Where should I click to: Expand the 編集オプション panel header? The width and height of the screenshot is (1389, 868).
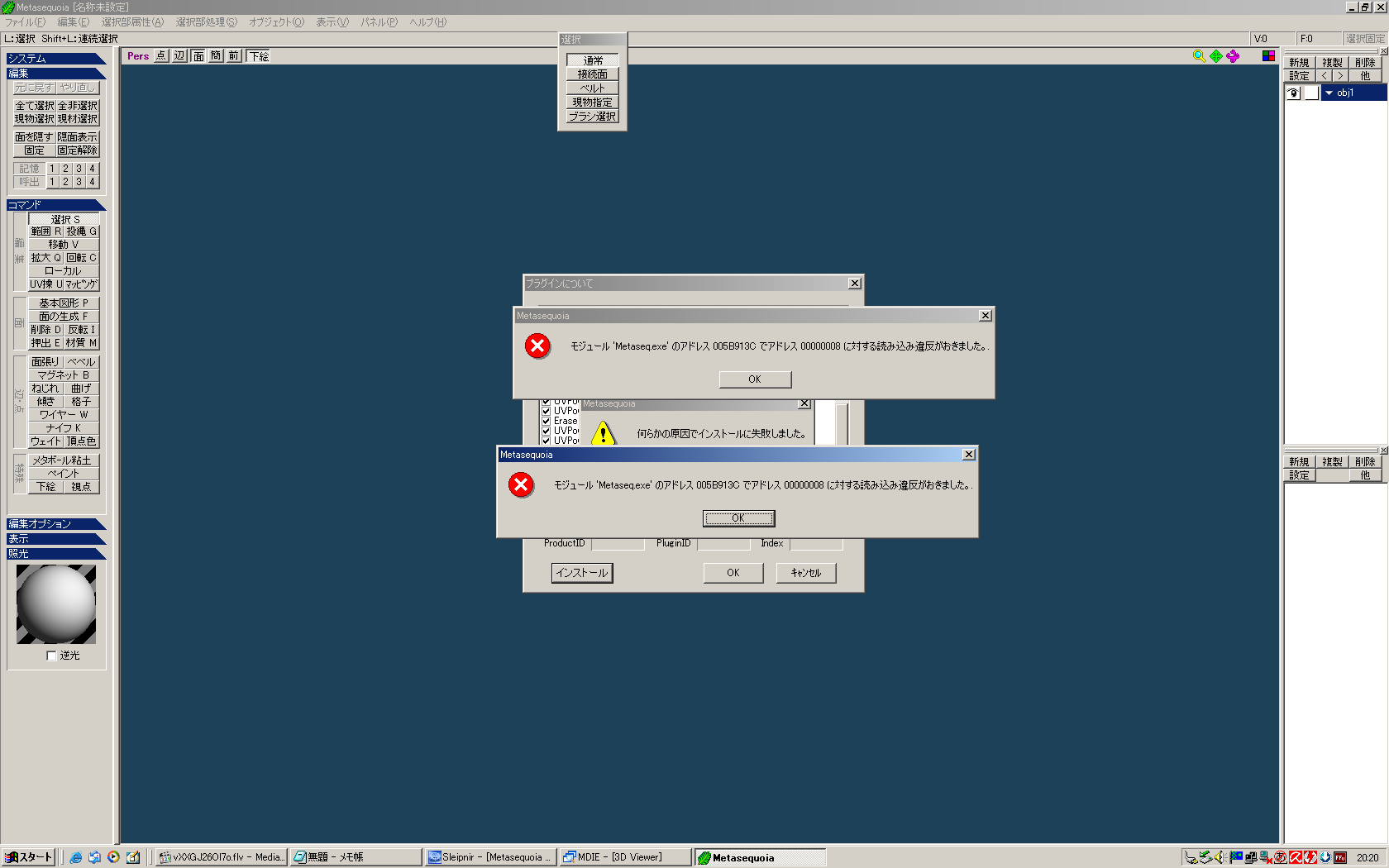[56, 524]
